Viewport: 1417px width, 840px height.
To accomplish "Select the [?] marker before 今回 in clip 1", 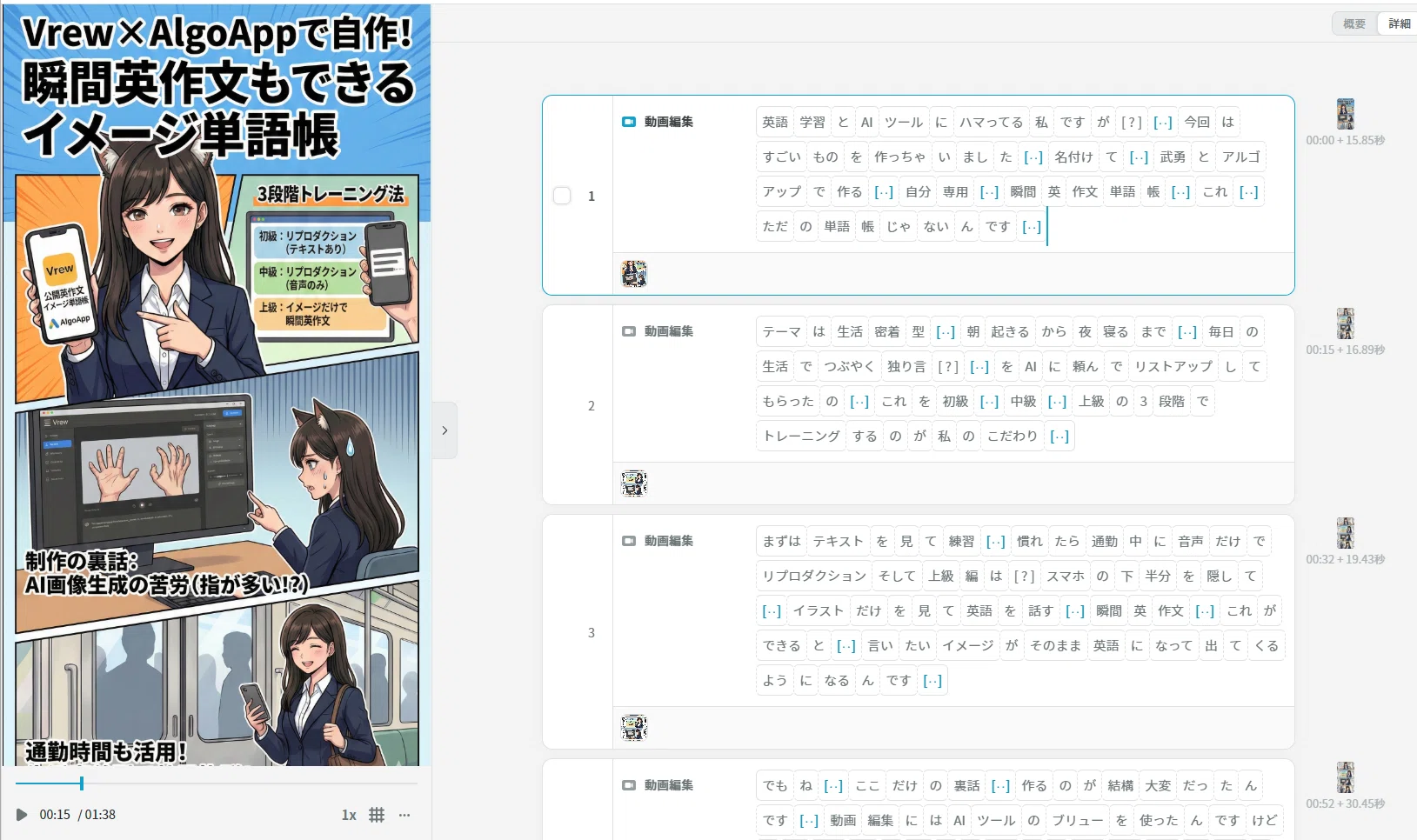I will click(1131, 123).
